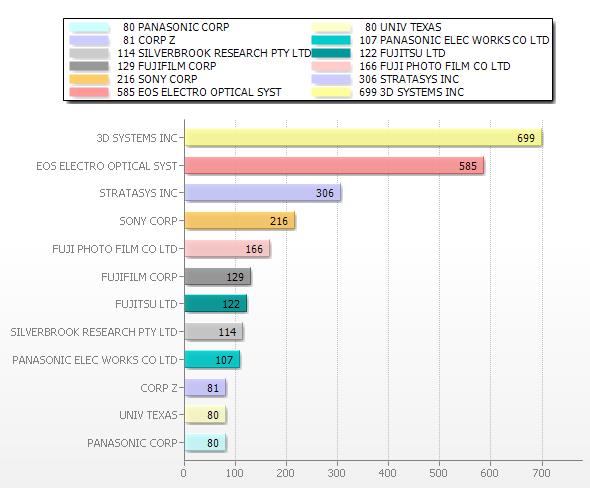This screenshot has width=590, height=488.
Task: Click legend text '80 PANASONIC CORP'
Action: pyautogui.click(x=176, y=27)
